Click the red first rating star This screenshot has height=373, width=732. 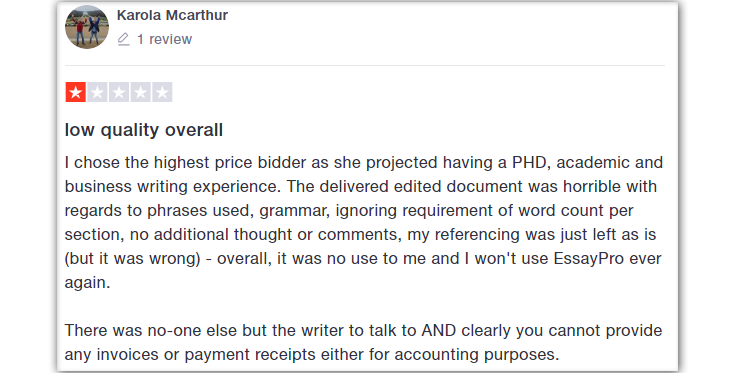coord(76,92)
